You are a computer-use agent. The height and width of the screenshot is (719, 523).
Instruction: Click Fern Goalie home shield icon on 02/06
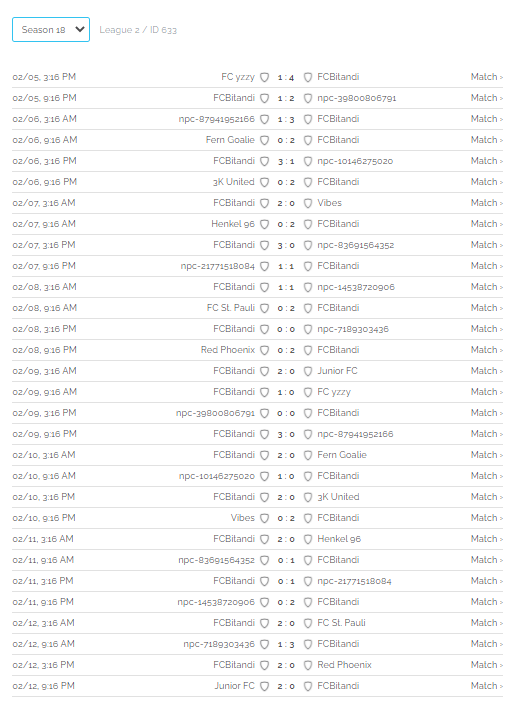(x=264, y=140)
